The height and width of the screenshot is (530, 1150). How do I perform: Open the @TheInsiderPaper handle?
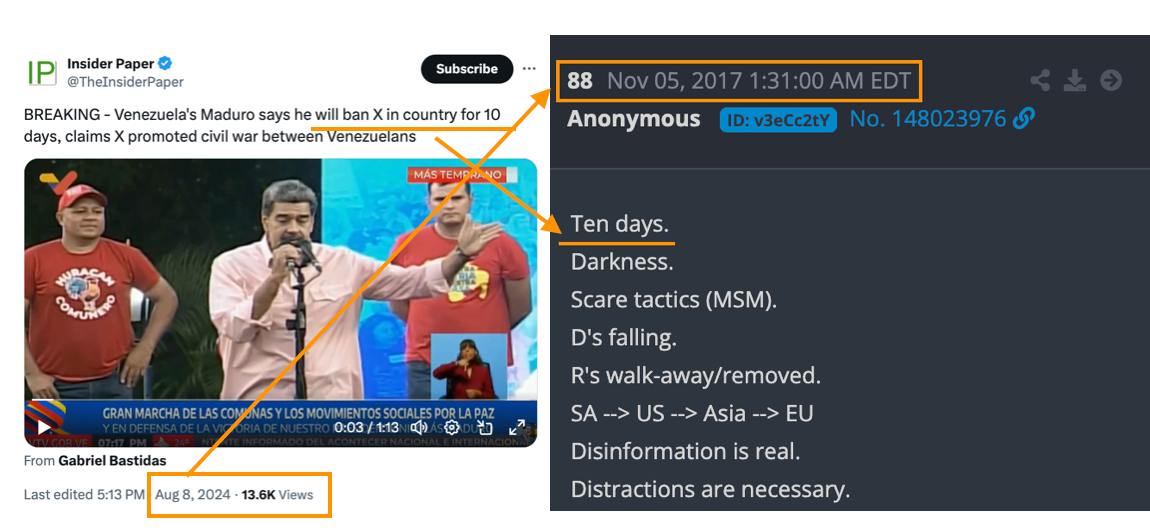pyautogui.click(x=125, y=82)
